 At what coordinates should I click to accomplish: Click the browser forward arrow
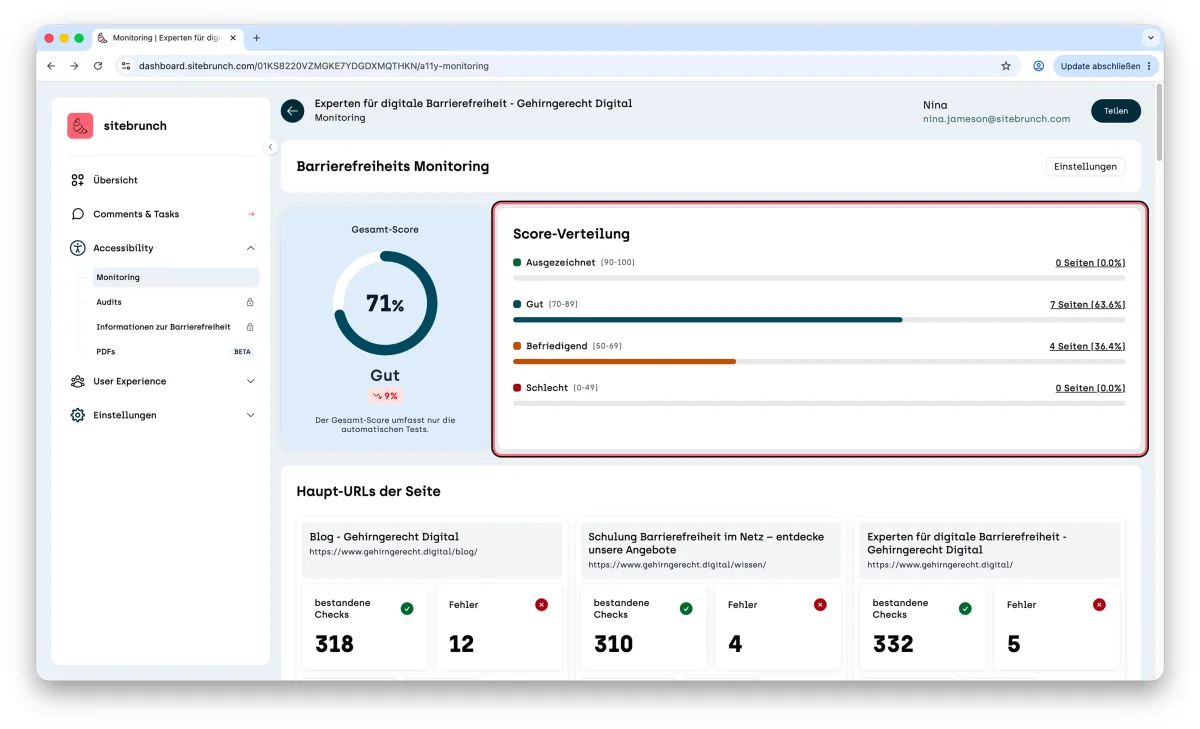[74, 66]
